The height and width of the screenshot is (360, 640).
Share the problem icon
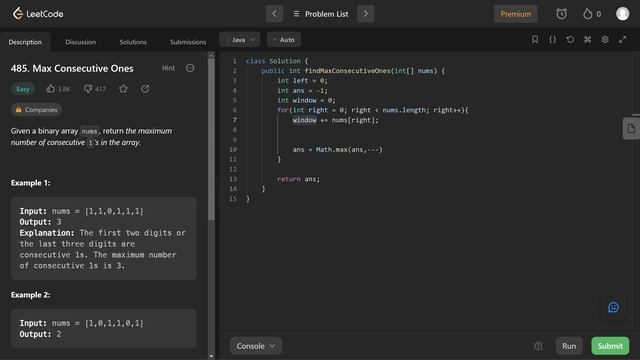point(145,89)
